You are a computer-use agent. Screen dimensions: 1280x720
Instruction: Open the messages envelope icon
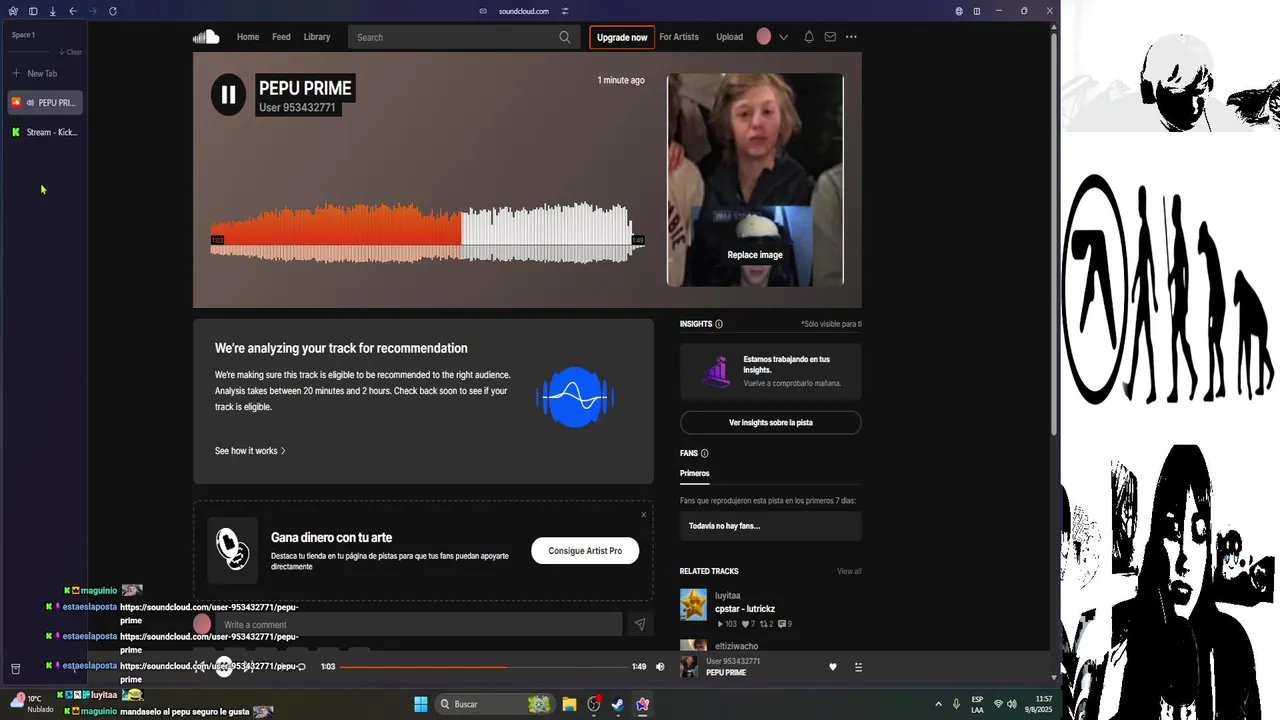(x=830, y=37)
